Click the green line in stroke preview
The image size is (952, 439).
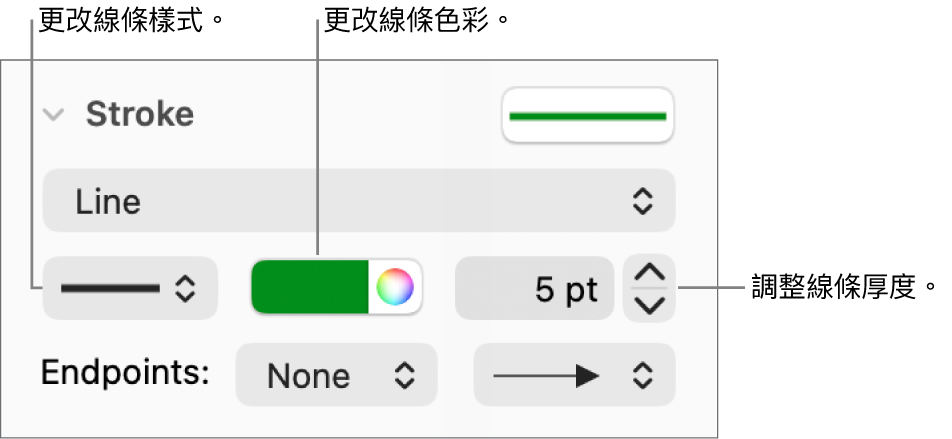tap(588, 116)
